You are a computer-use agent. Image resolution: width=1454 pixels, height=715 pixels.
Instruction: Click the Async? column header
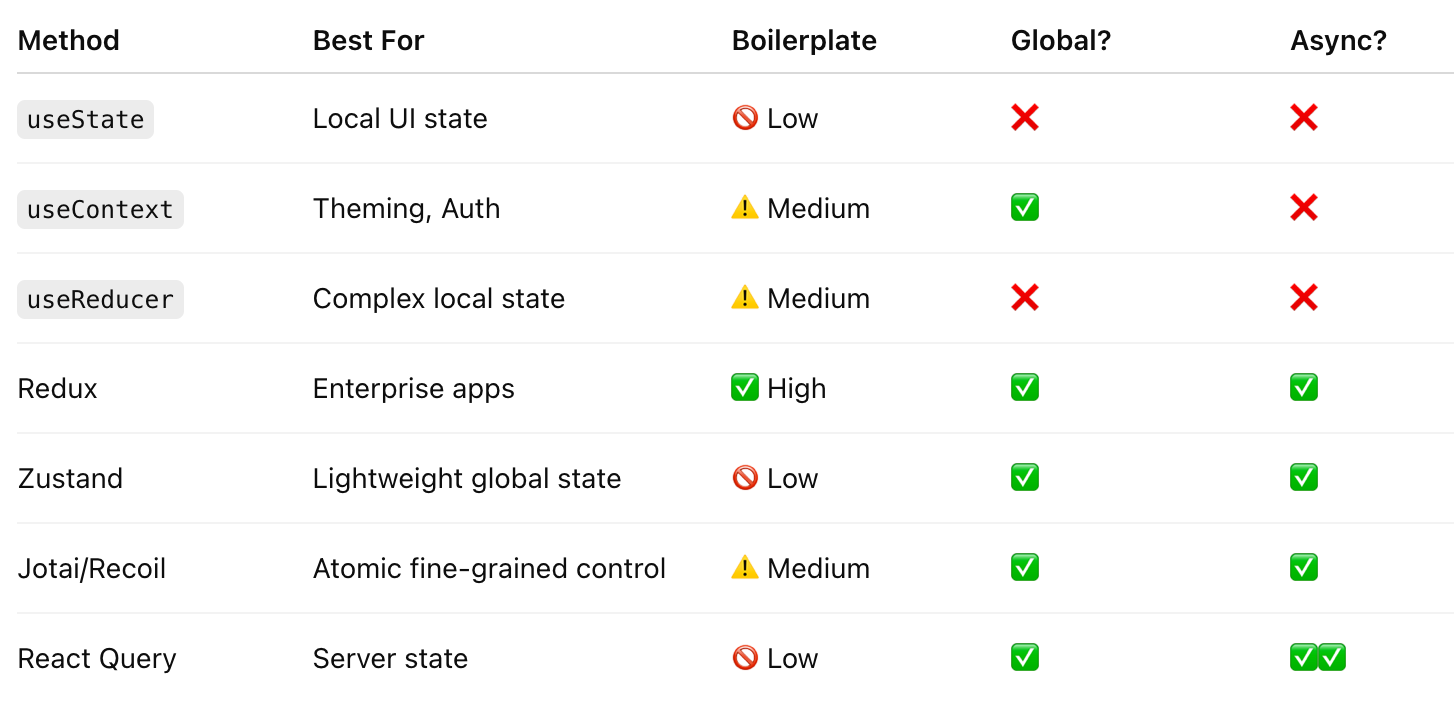(x=1339, y=40)
